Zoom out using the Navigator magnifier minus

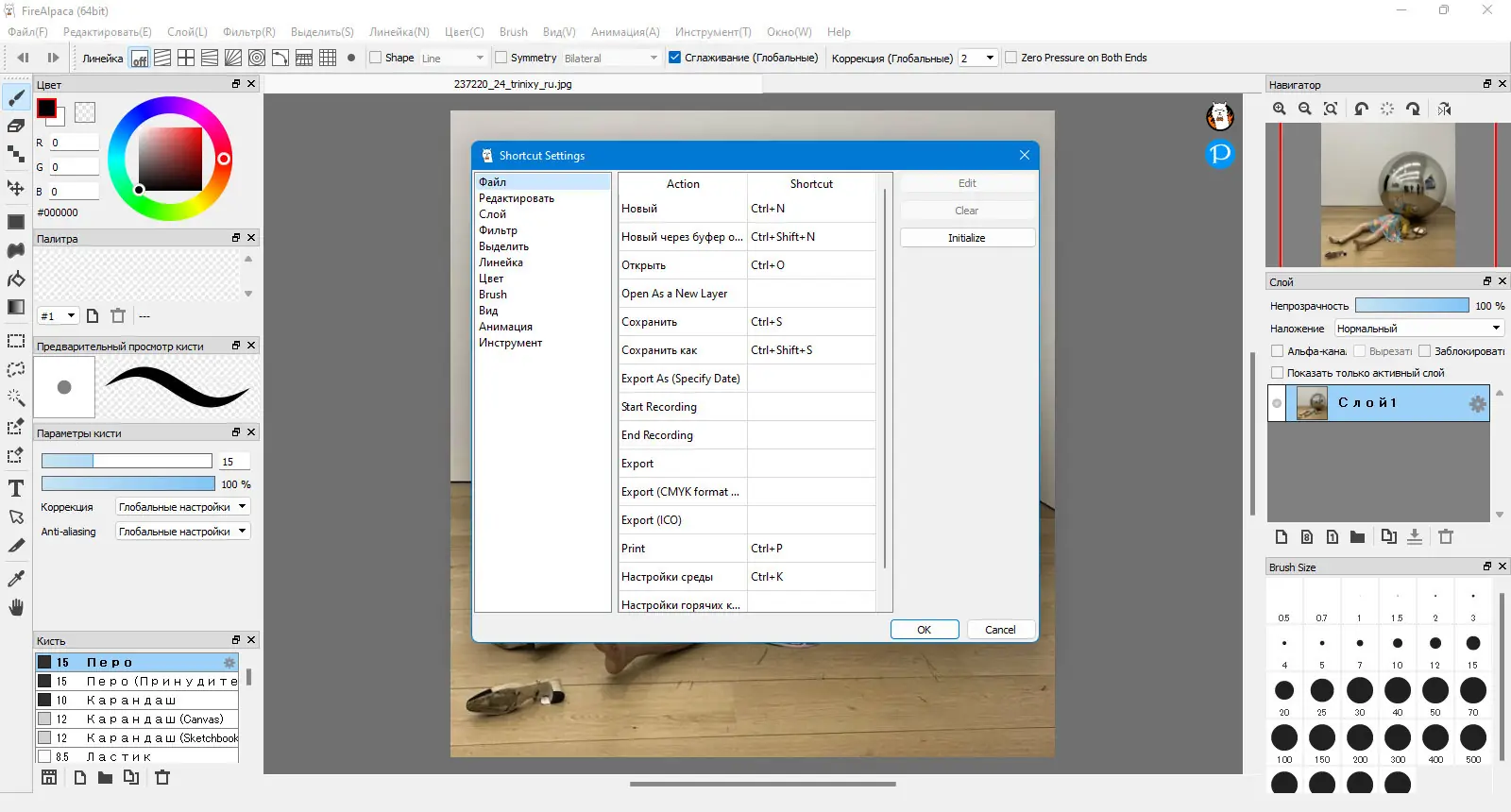pyautogui.click(x=1305, y=109)
